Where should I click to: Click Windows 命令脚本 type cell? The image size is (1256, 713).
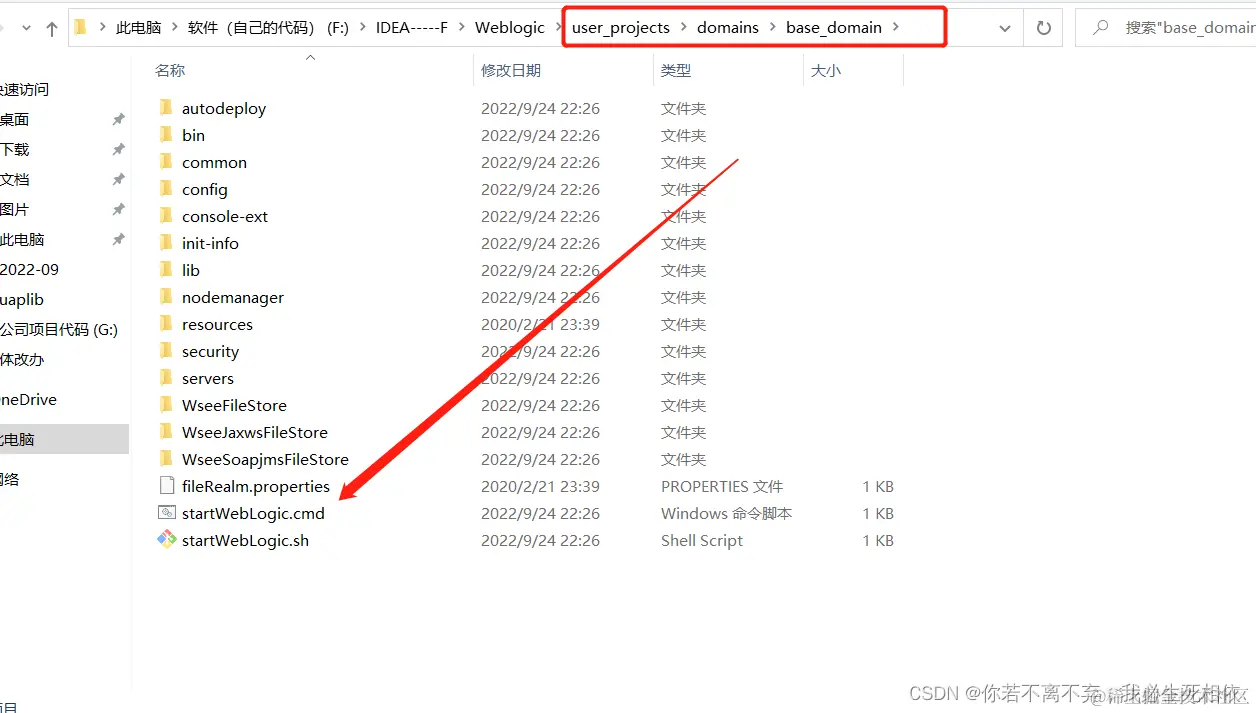(x=727, y=513)
